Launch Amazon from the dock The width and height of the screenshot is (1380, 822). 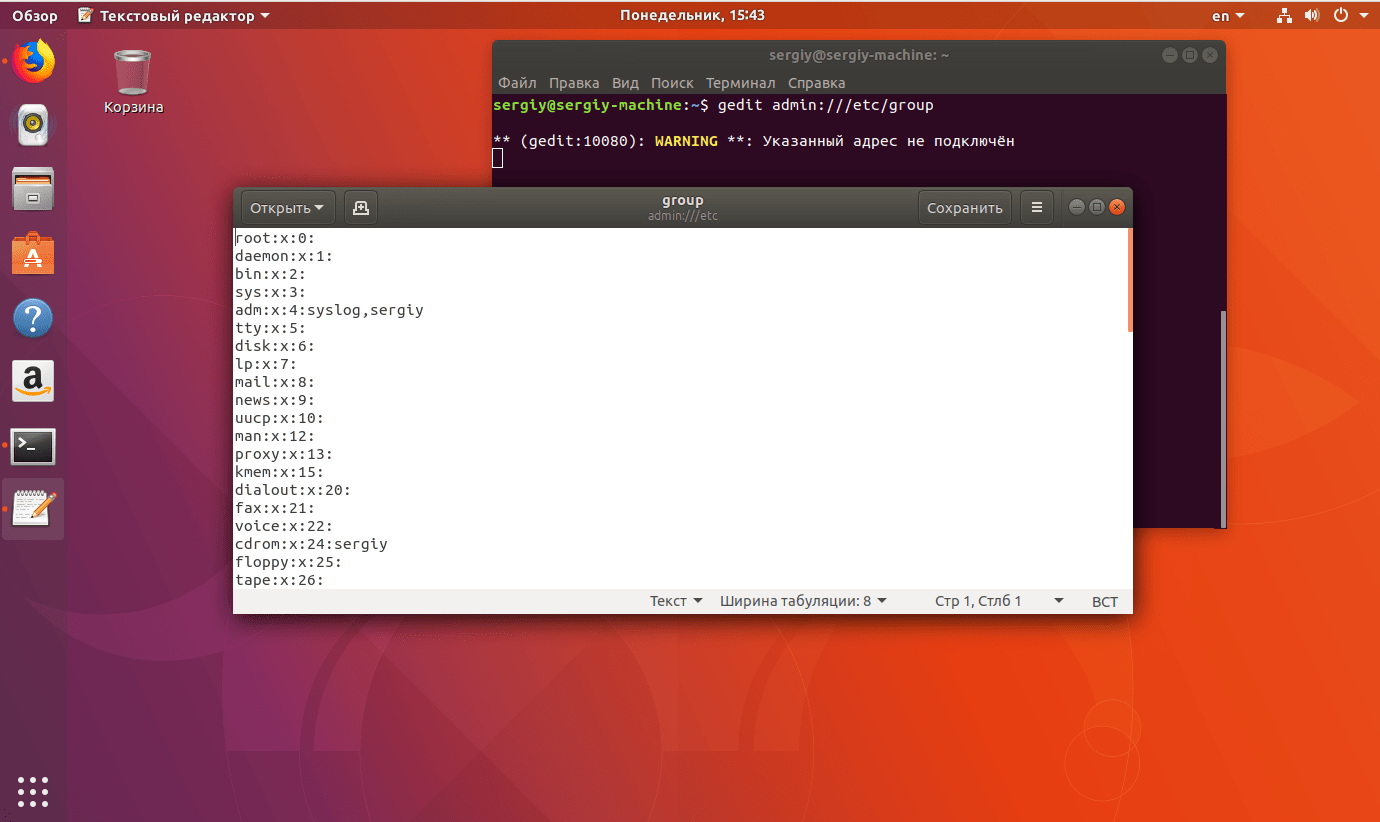(x=33, y=381)
